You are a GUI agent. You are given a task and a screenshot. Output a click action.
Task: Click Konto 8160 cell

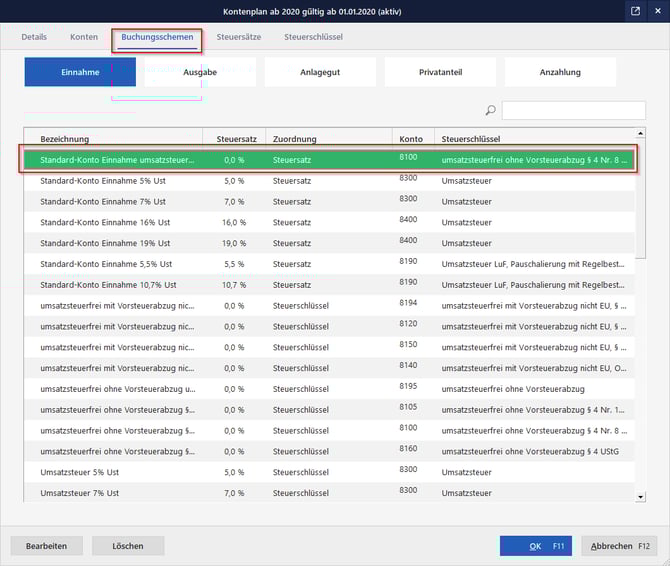pyautogui.click(x=408, y=449)
